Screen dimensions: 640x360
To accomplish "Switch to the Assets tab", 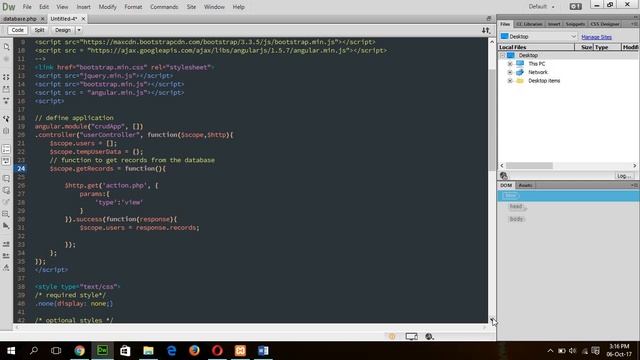I will click(x=525, y=185).
